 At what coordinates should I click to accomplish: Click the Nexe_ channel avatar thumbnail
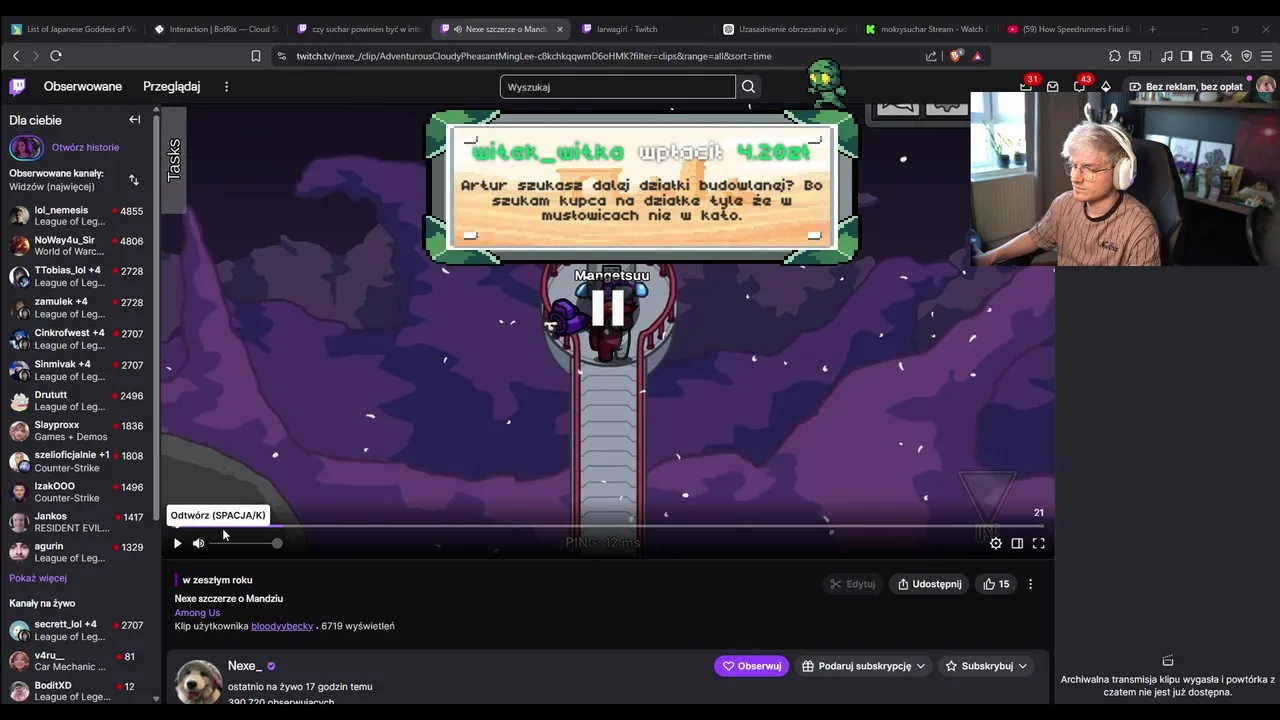[x=198, y=682]
